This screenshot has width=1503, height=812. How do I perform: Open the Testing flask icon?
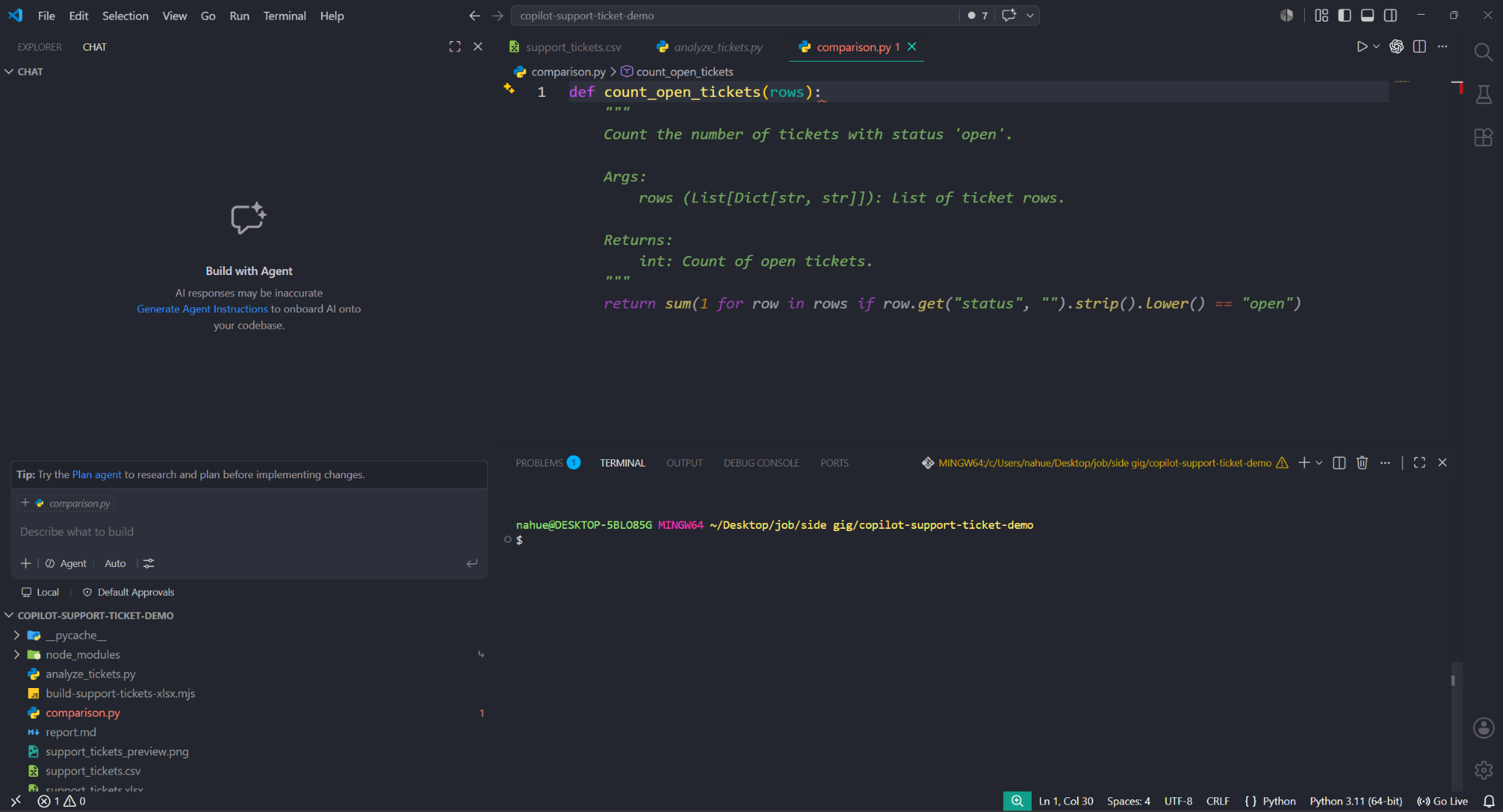1483,95
